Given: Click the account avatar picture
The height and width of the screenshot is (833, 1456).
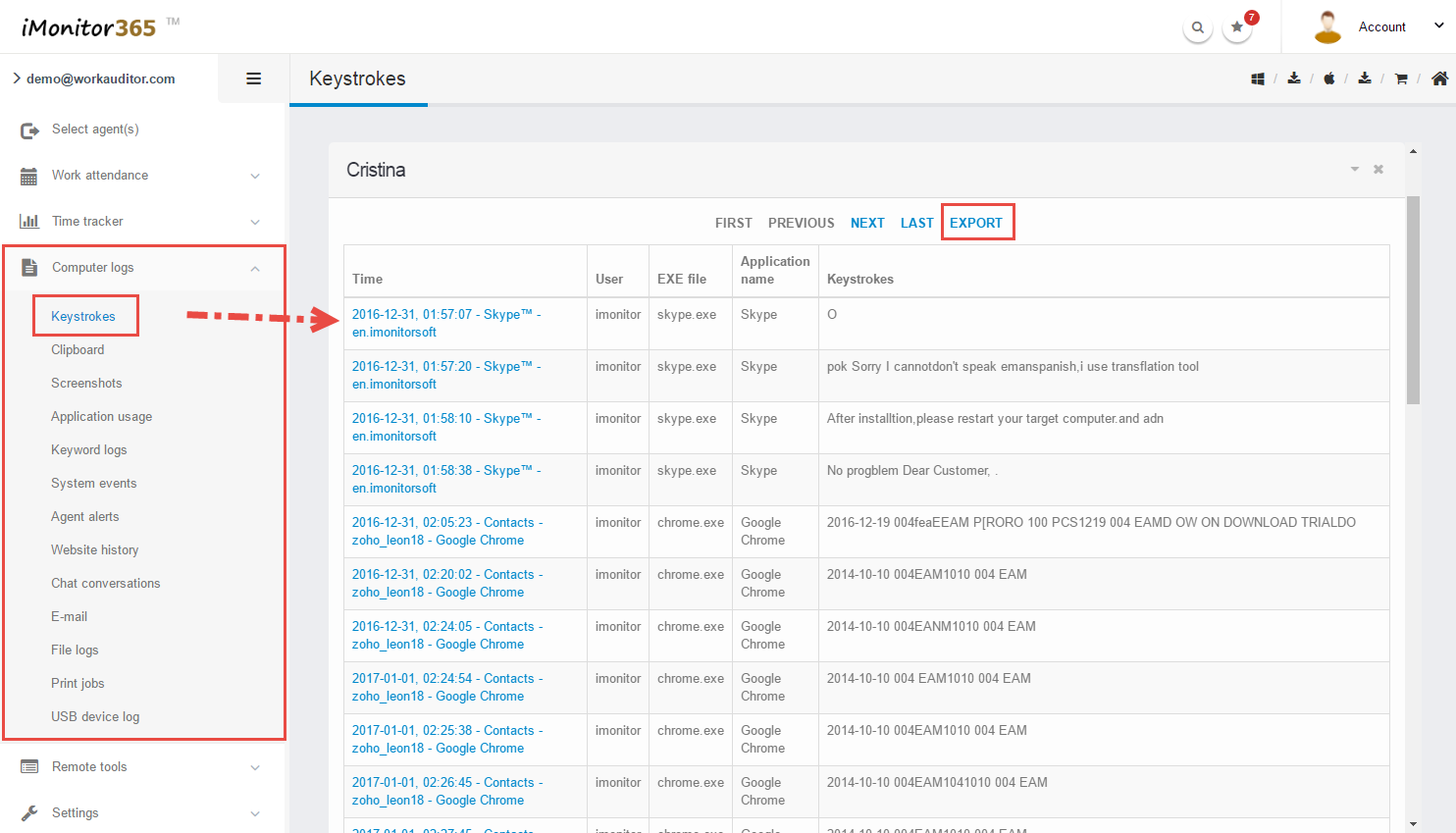Looking at the screenshot, I should click(1327, 27).
